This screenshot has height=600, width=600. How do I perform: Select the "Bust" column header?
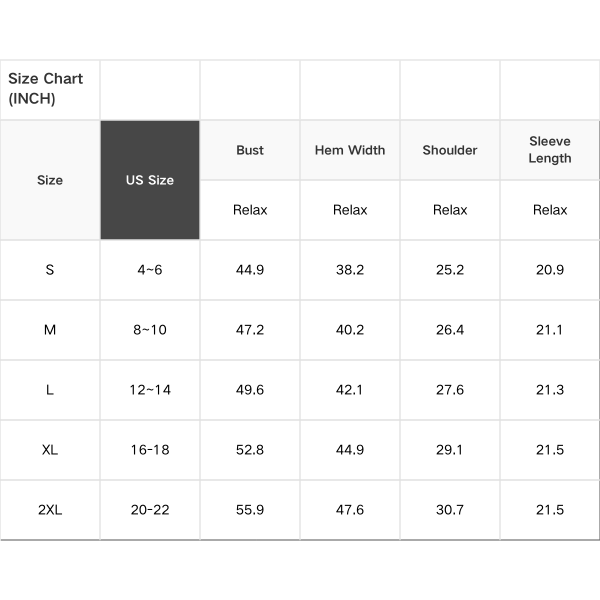(250, 150)
